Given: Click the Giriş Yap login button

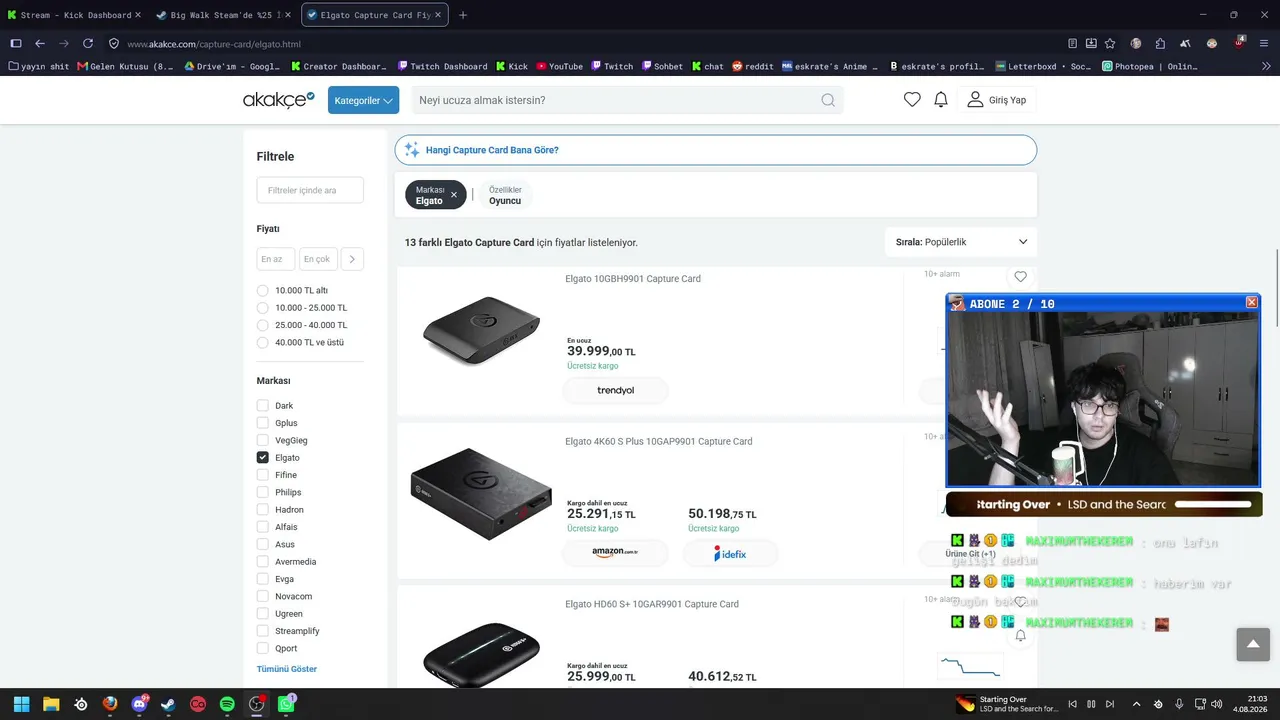Looking at the screenshot, I should 996,100.
